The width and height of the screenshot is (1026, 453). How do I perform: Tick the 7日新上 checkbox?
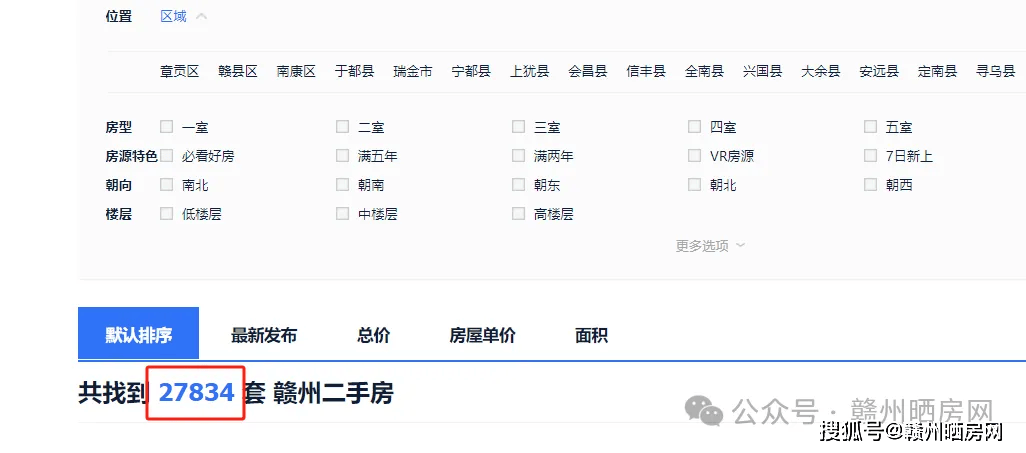[870, 156]
